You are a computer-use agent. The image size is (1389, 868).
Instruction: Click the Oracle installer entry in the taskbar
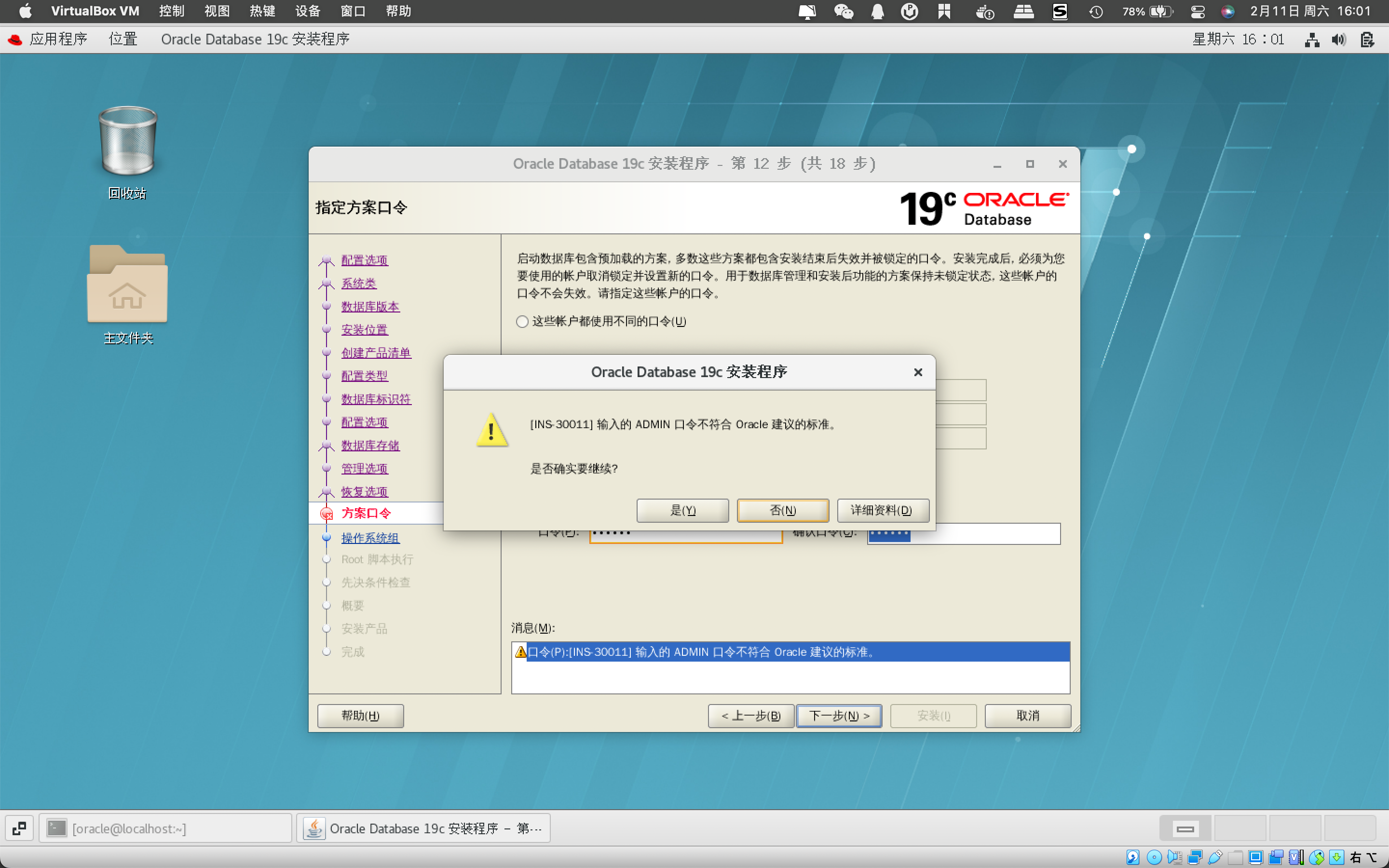pyautogui.click(x=423, y=828)
